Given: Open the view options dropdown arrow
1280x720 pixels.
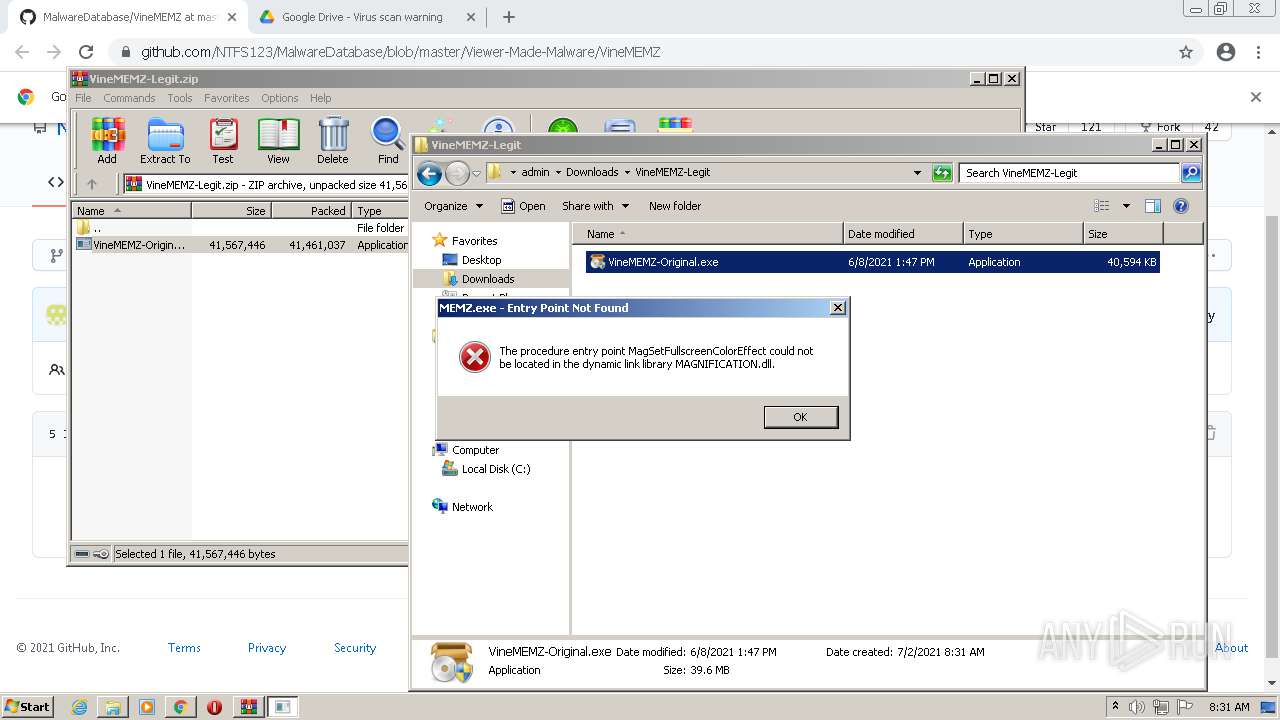Looking at the screenshot, I should 1125,206.
